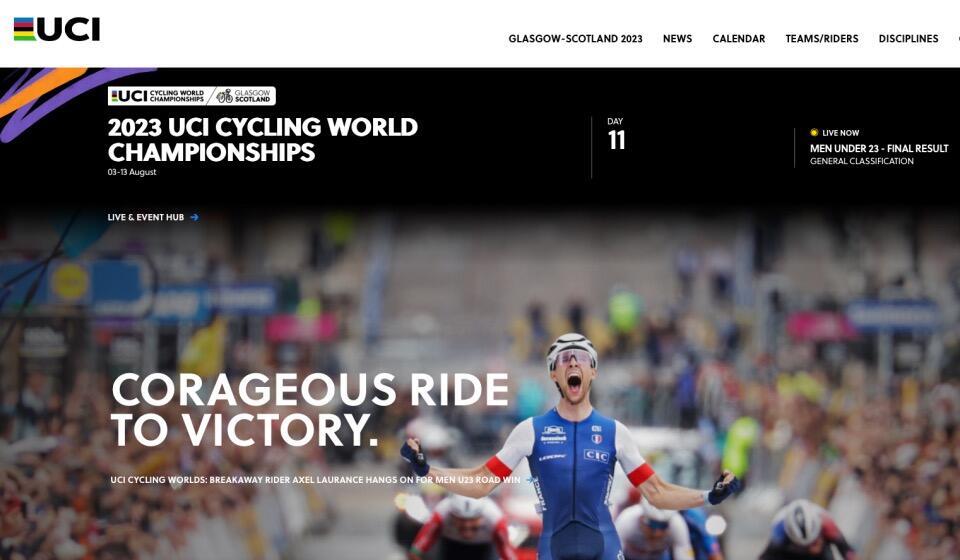Open the Disciplines menu
Image resolution: width=960 pixels, height=560 pixels.
(x=908, y=39)
